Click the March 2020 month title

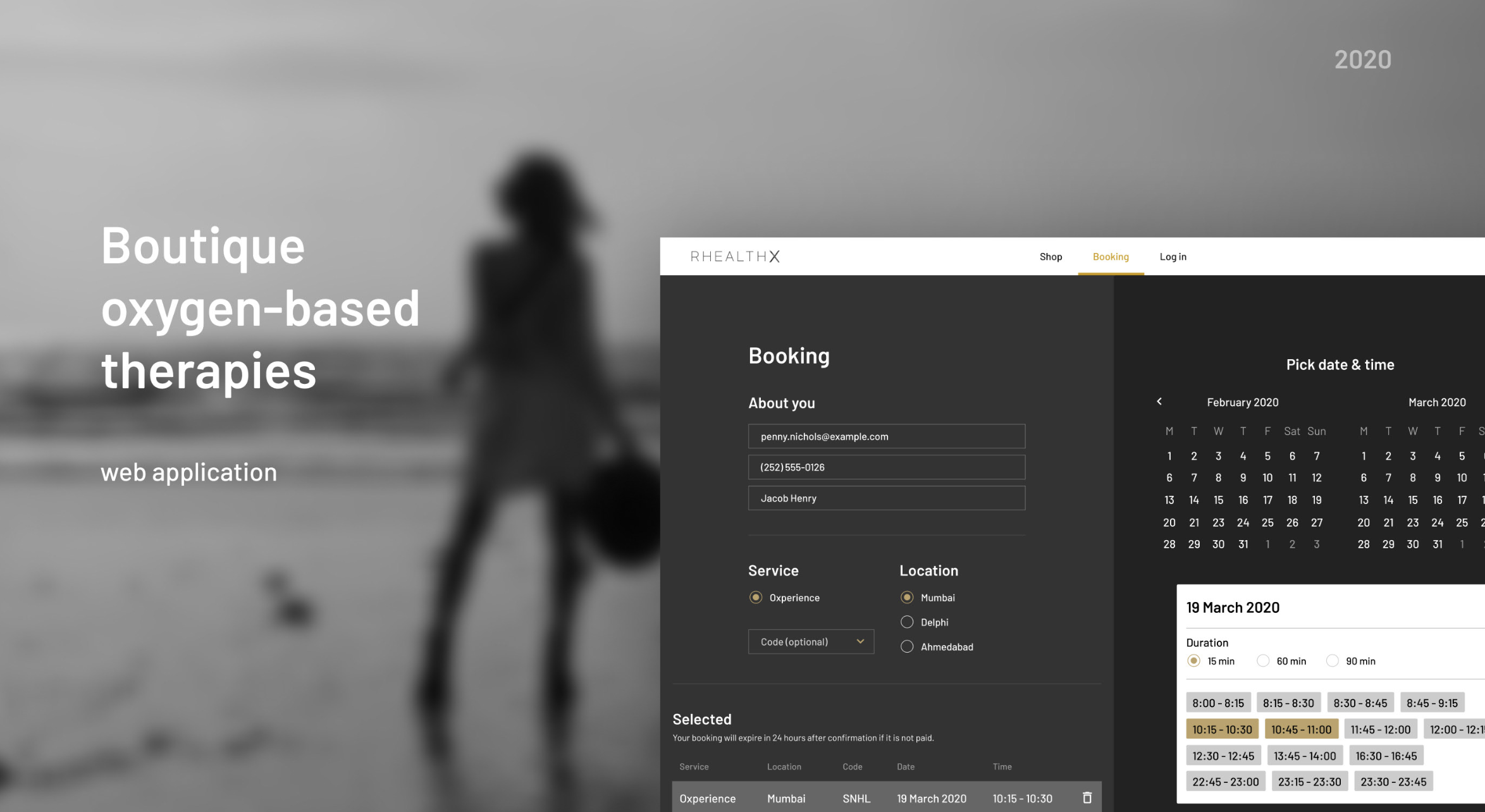(x=1436, y=402)
